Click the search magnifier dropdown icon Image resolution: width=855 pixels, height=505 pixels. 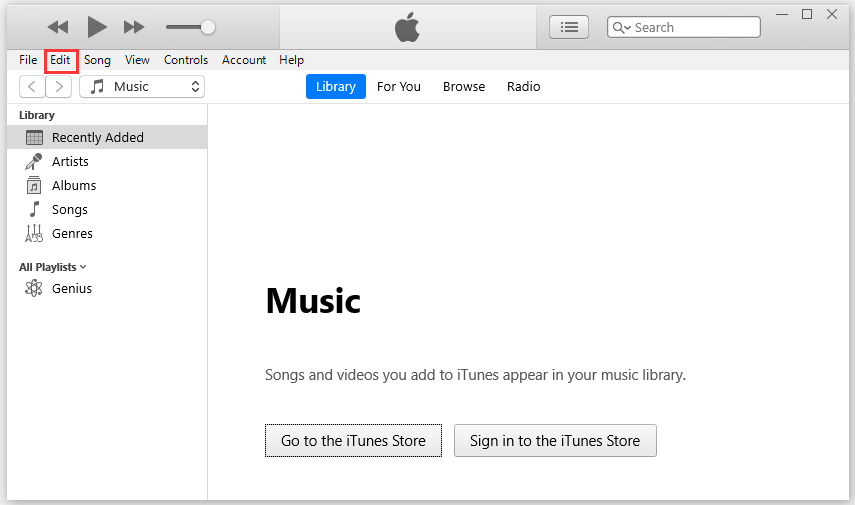point(621,27)
